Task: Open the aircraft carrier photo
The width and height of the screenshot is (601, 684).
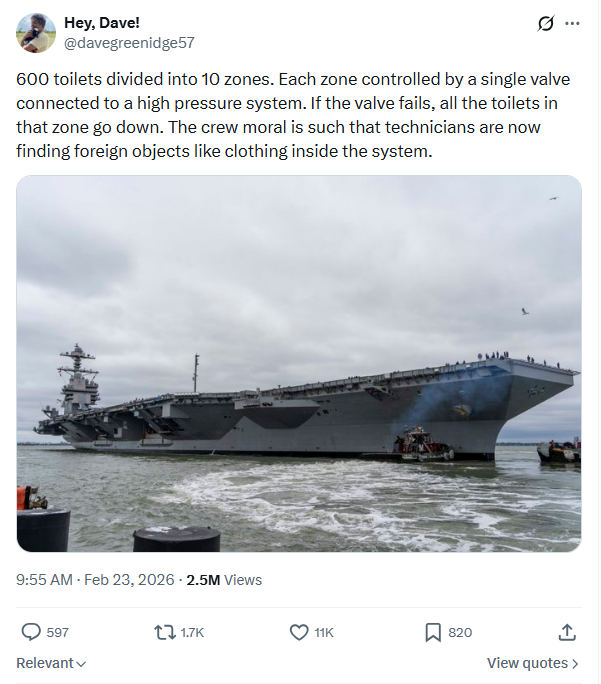Action: [x=299, y=364]
